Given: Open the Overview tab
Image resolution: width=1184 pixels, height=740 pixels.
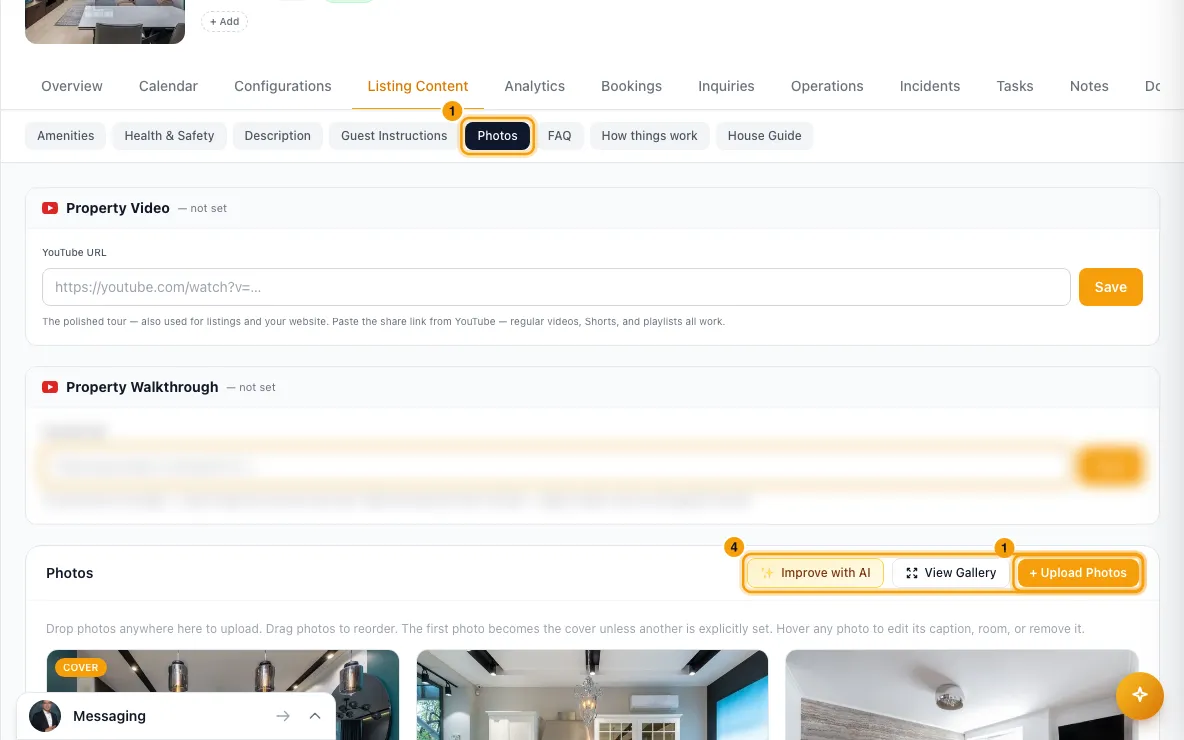Looking at the screenshot, I should coord(72,86).
